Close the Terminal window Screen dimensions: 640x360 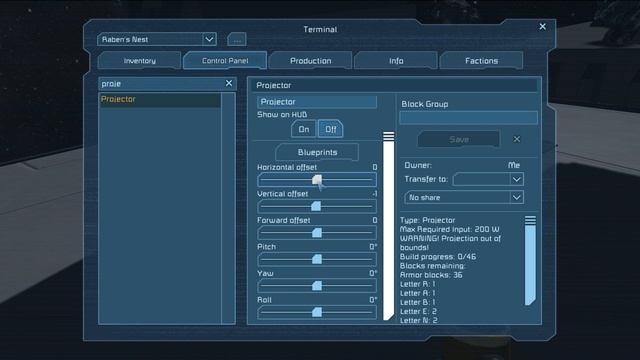(x=542, y=27)
